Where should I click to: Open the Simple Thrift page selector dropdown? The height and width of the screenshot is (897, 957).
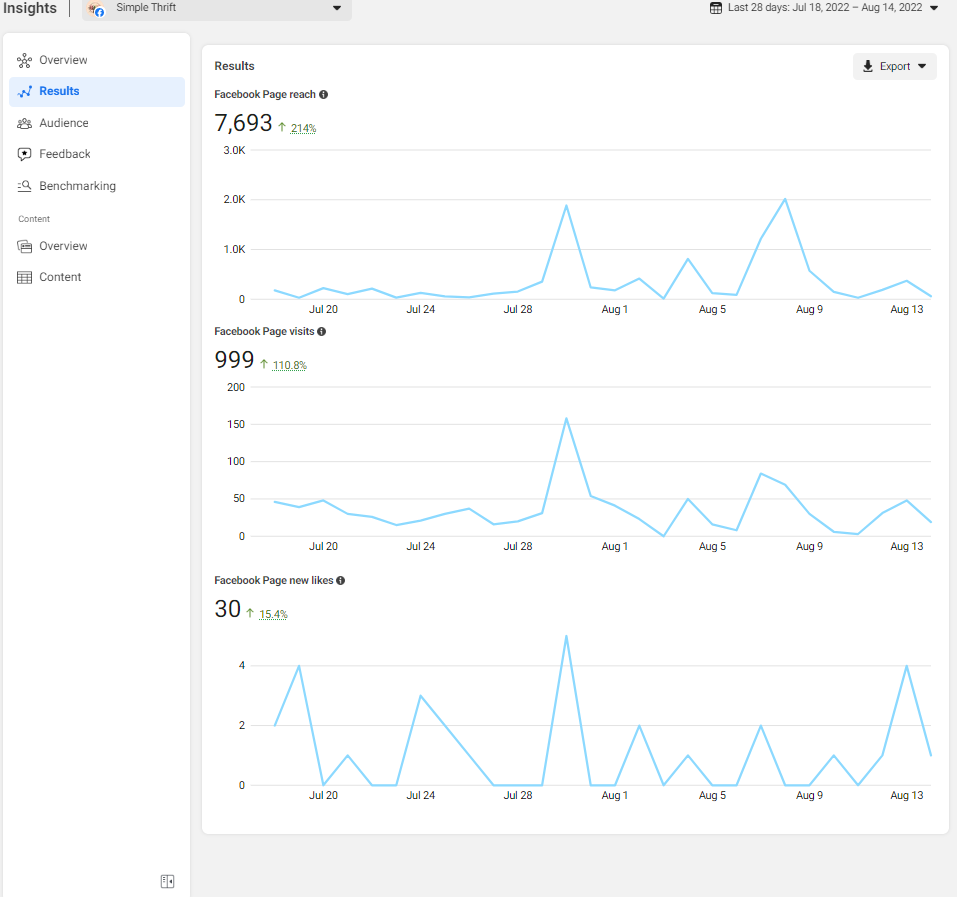pyautogui.click(x=217, y=9)
